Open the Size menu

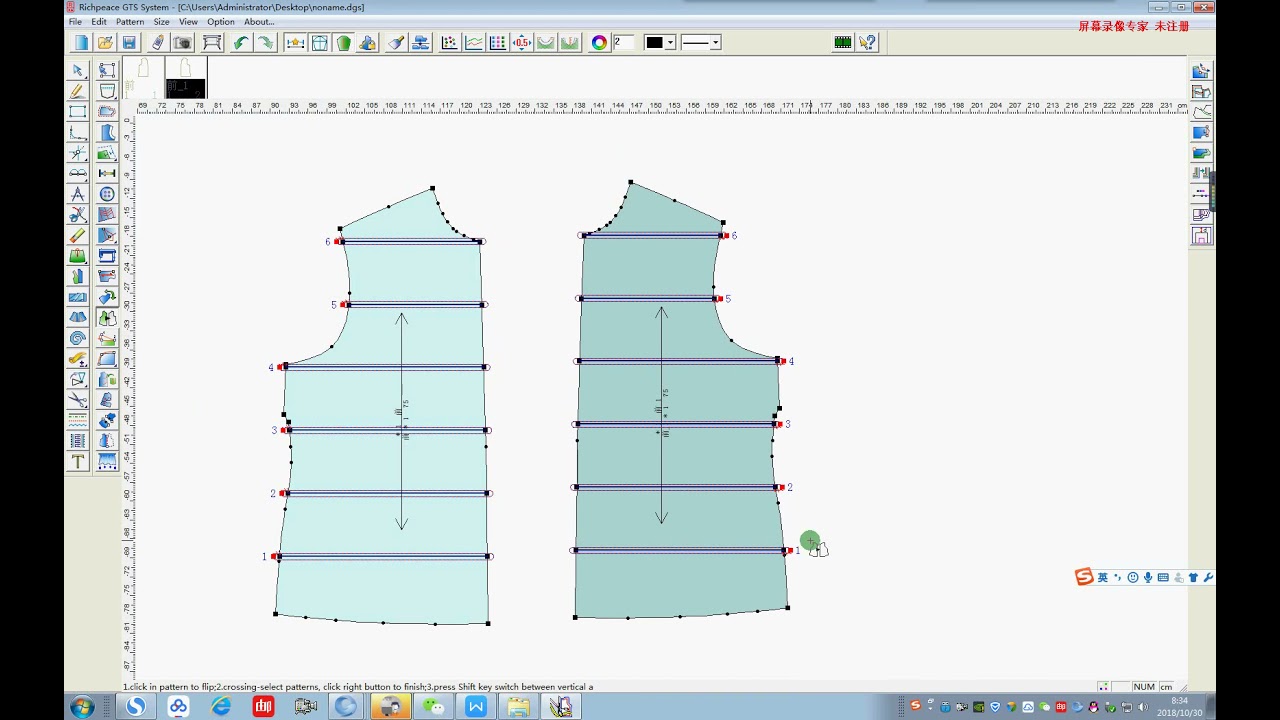(161, 21)
